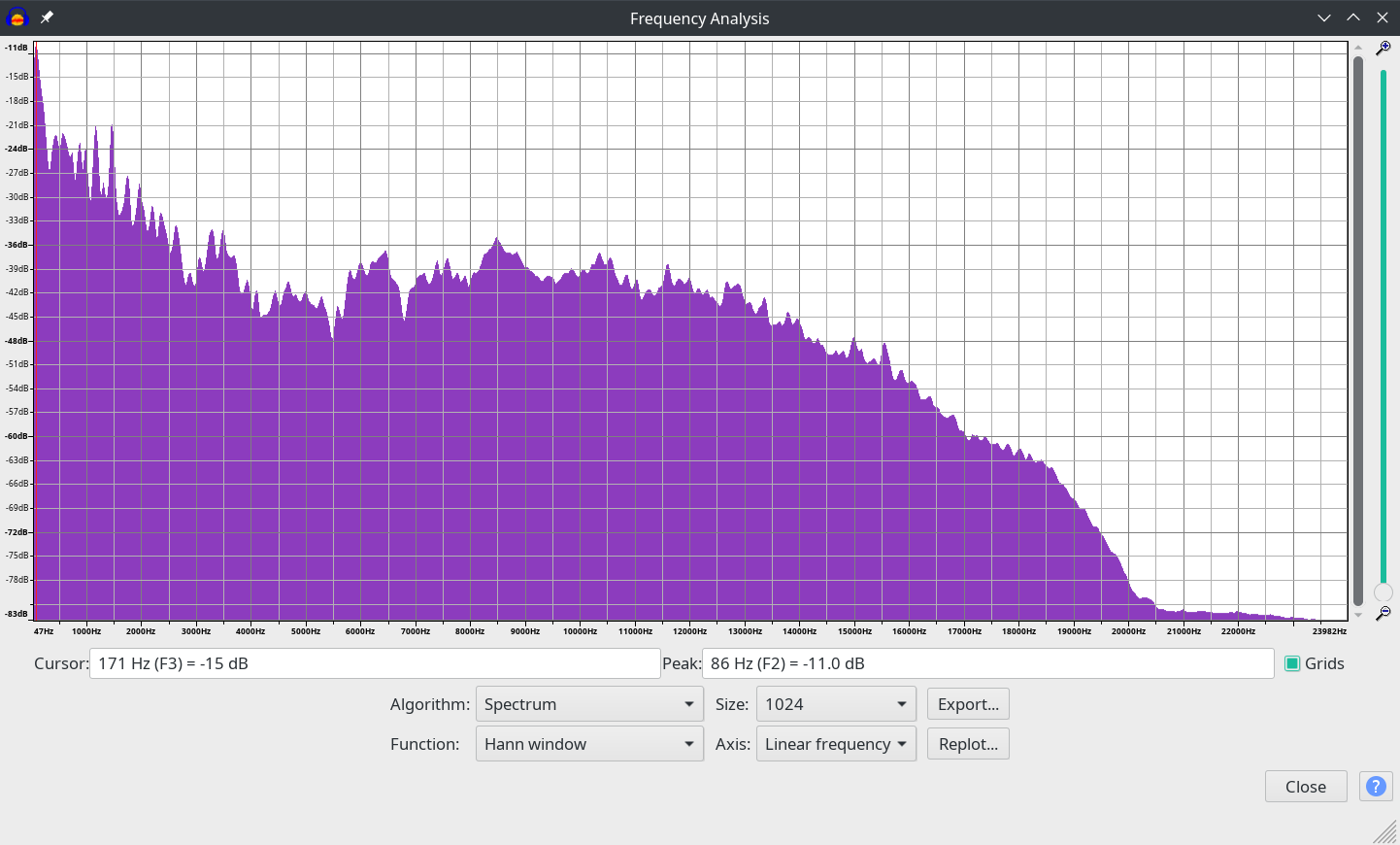
Task: Click the -48dB label on vertical axis
Action: tap(17, 341)
